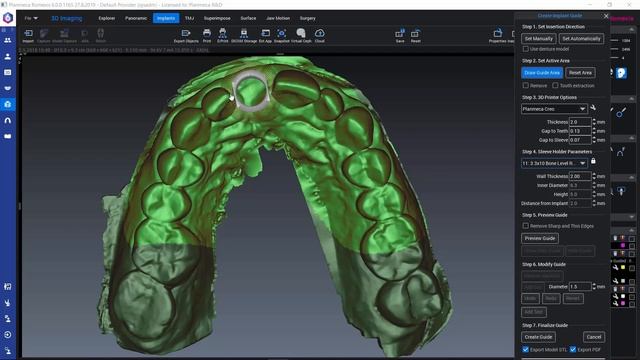This screenshot has height=360, width=640.
Task: Click the Print icon in toolbar
Action: 207,35
